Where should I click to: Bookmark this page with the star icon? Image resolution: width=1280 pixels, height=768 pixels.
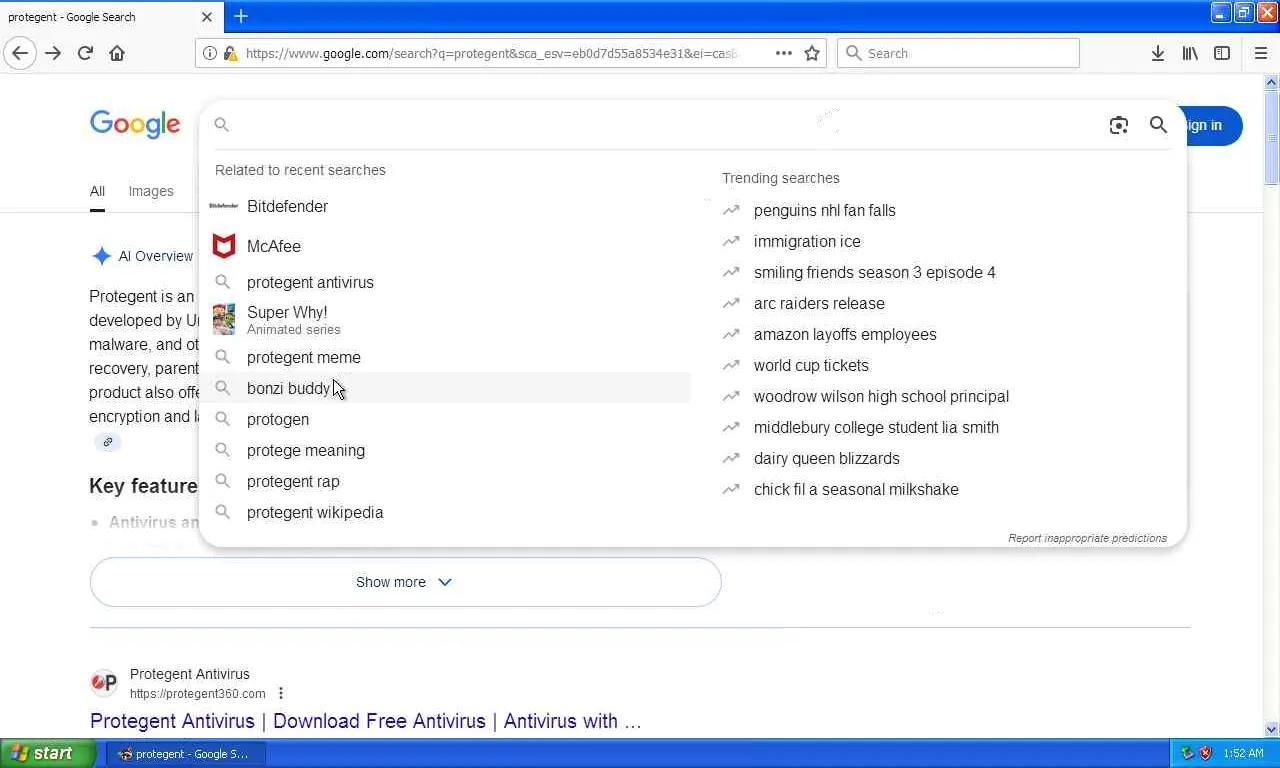click(812, 53)
